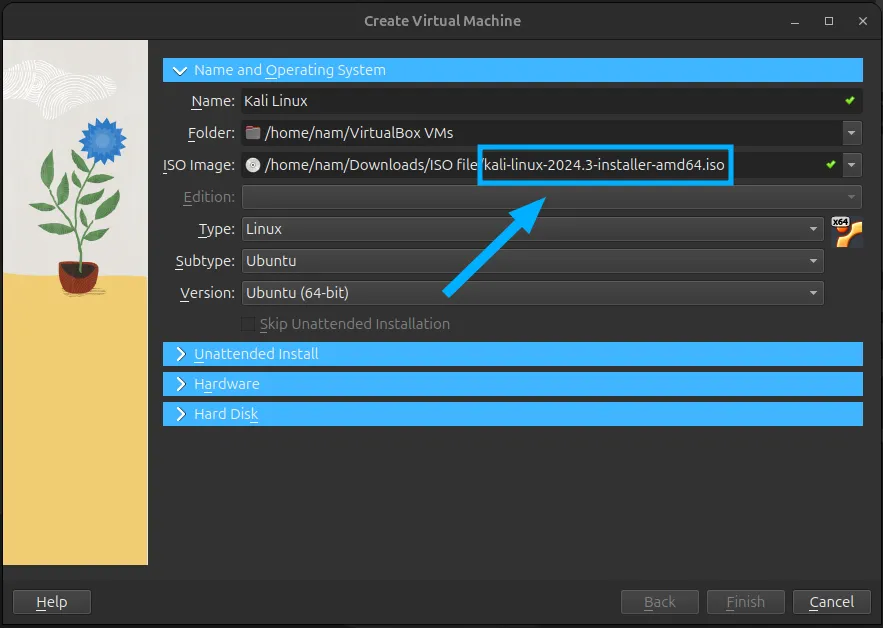Click the green checkmark in ISO Image field
Screen dimensions: 883x628
831,164
